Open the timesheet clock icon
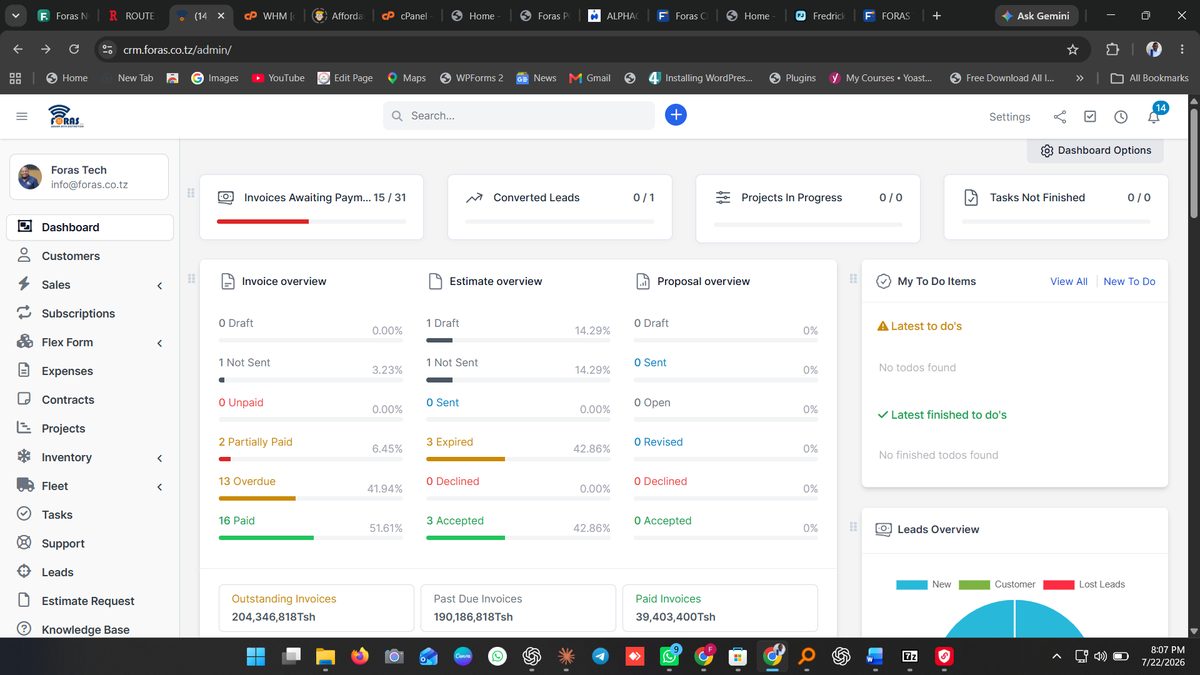 1121,117
